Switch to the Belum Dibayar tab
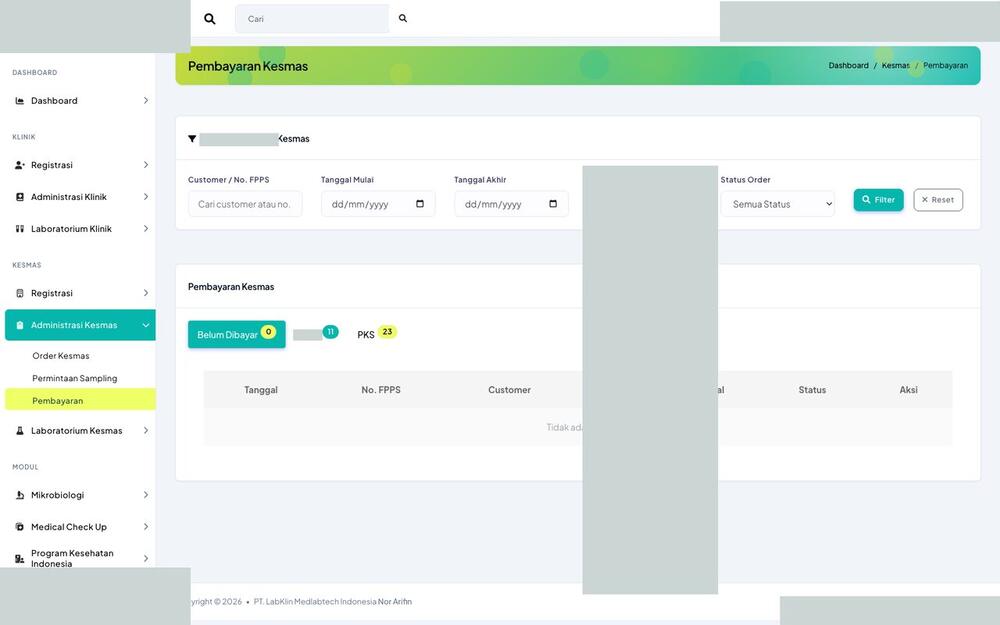The width and height of the screenshot is (1000, 625). click(x=237, y=334)
